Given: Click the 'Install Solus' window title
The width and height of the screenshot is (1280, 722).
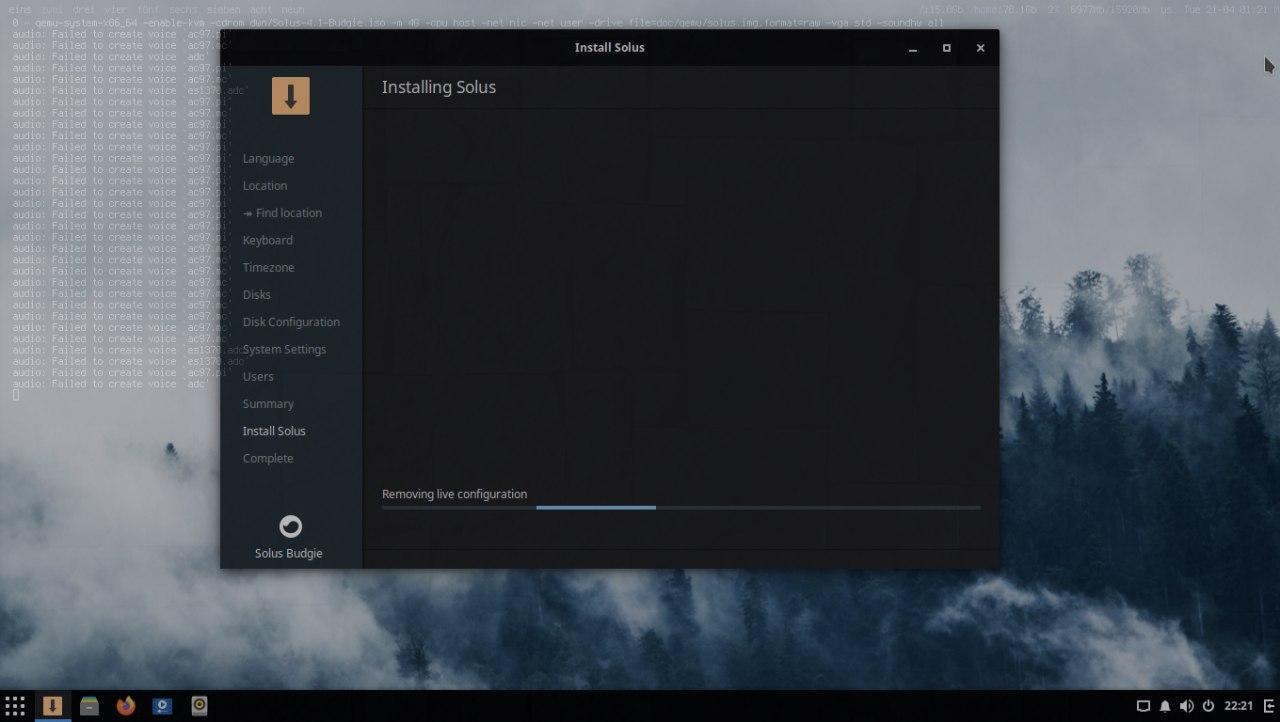Looking at the screenshot, I should click(610, 47).
